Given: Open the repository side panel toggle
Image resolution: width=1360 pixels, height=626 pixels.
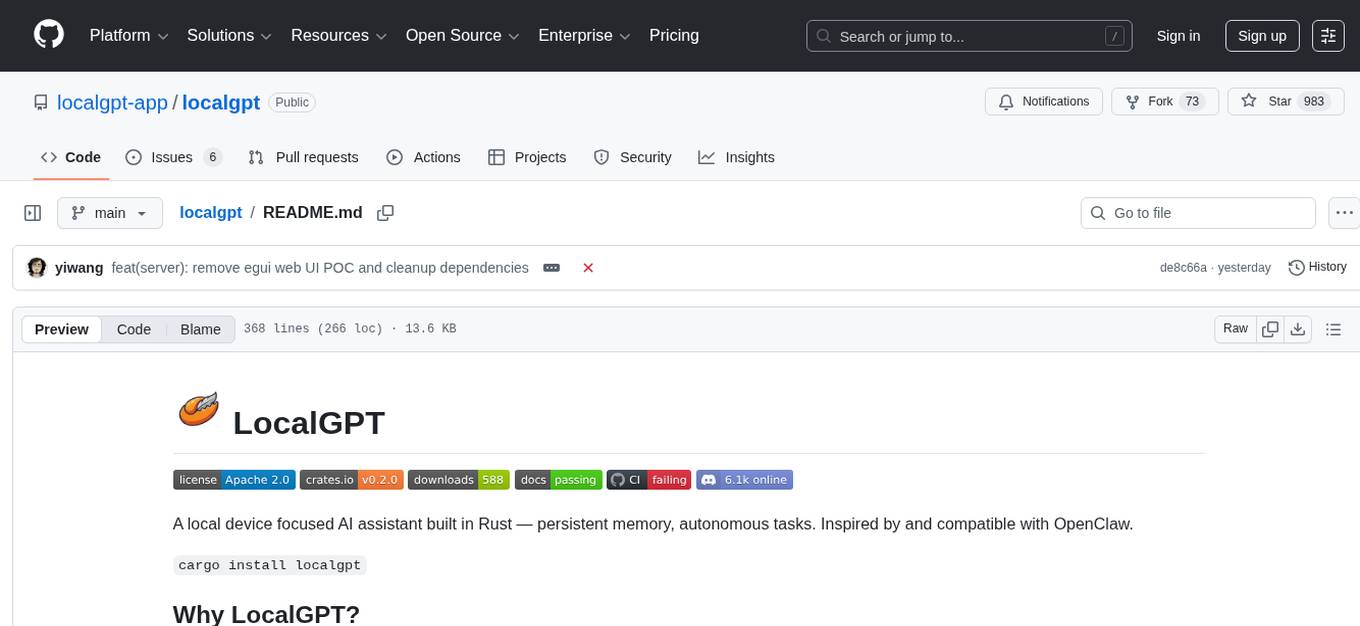Looking at the screenshot, I should click(32, 212).
